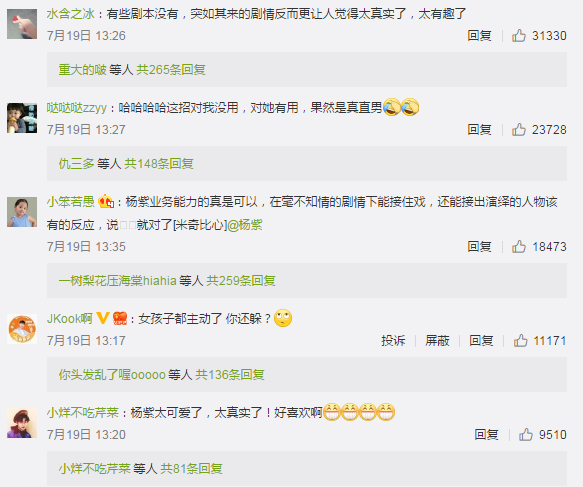Show all 共136条回复 replies
This screenshot has height=487, width=583.
230,374
